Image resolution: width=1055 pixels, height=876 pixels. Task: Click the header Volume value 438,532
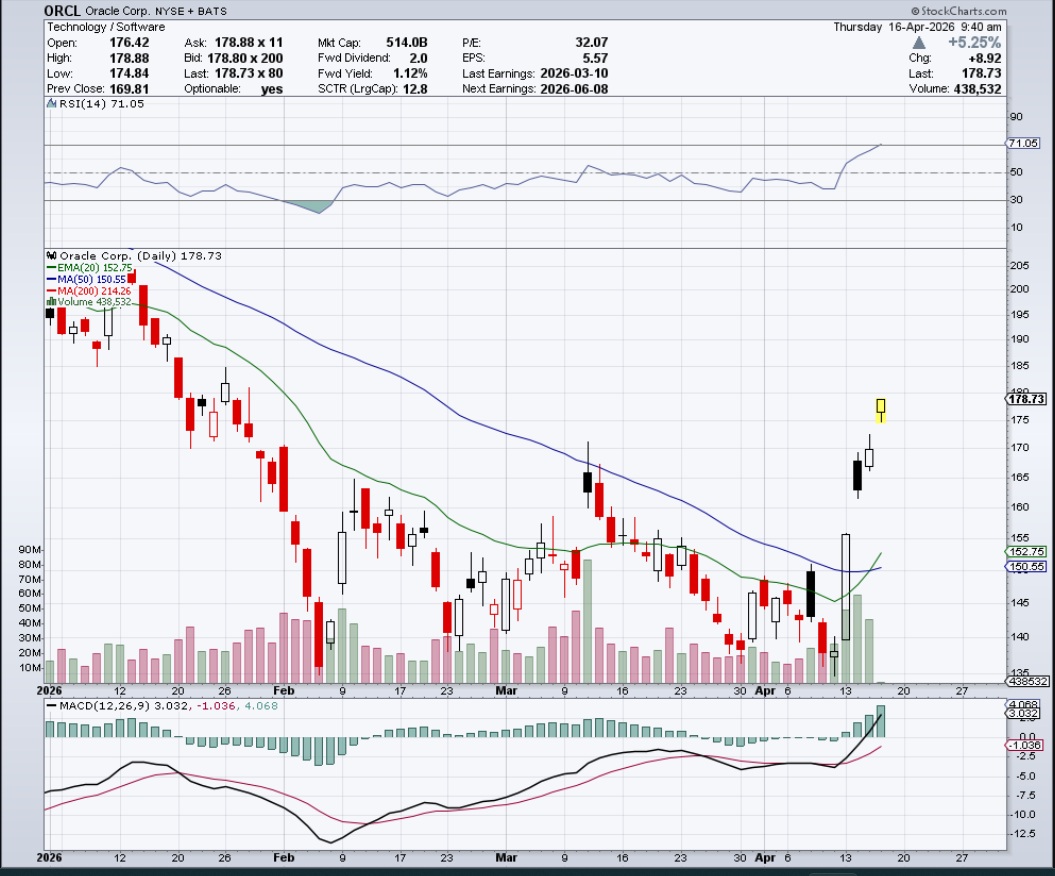tap(977, 89)
